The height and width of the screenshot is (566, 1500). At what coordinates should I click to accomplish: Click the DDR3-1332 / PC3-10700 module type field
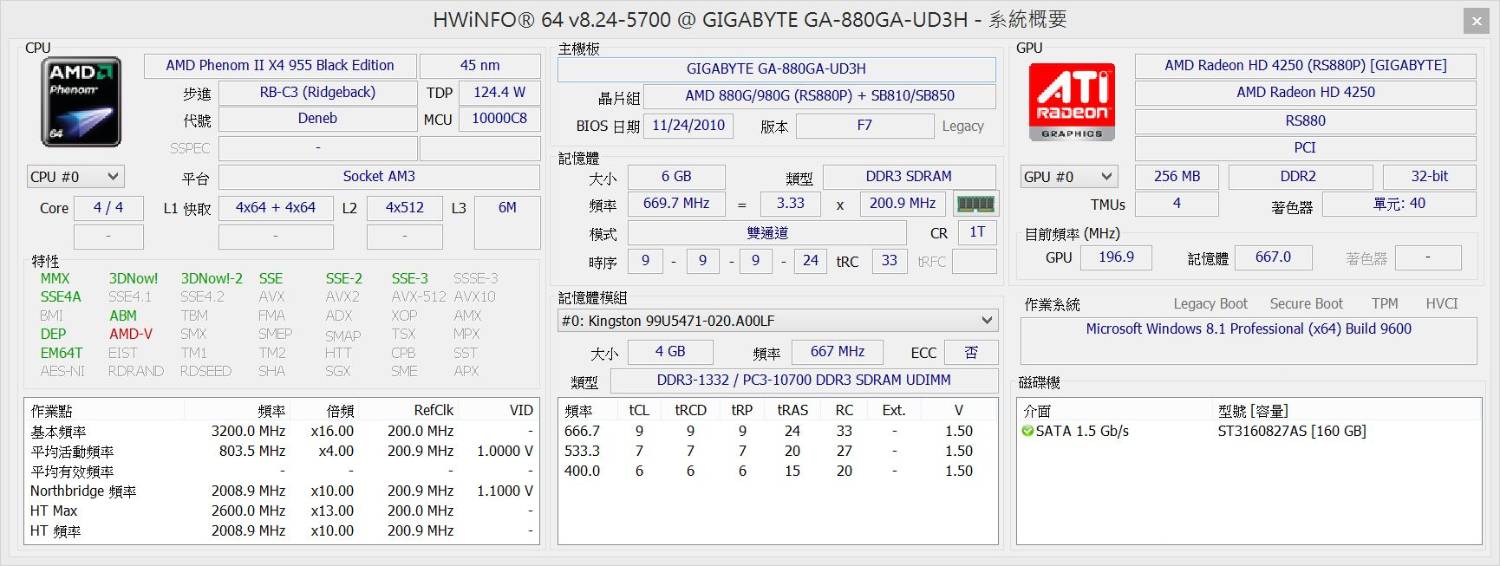[804, 381]
